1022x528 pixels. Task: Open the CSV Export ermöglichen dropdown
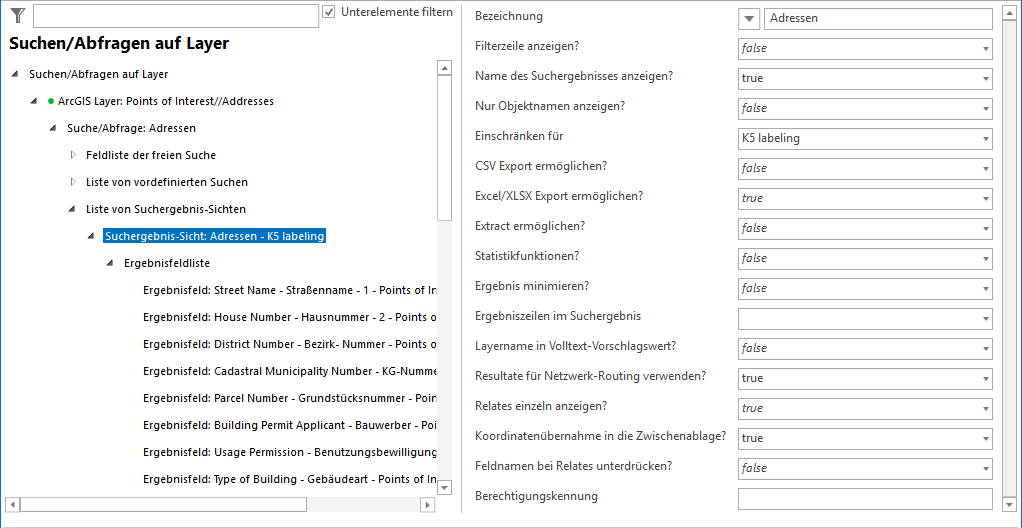tap(985, 168)
